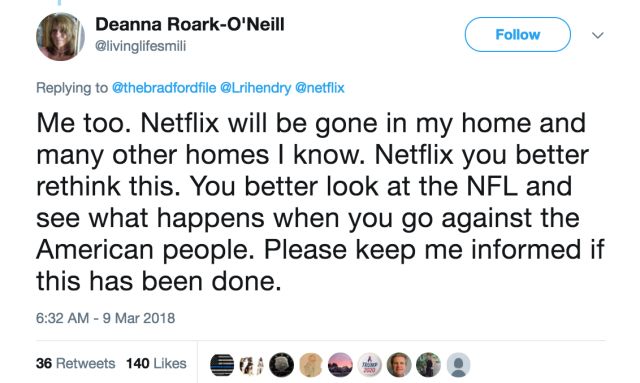This screenshot has width=640, height=383.
Task: Select the smiling man's face avatar
Action: [x=399, y=365]
